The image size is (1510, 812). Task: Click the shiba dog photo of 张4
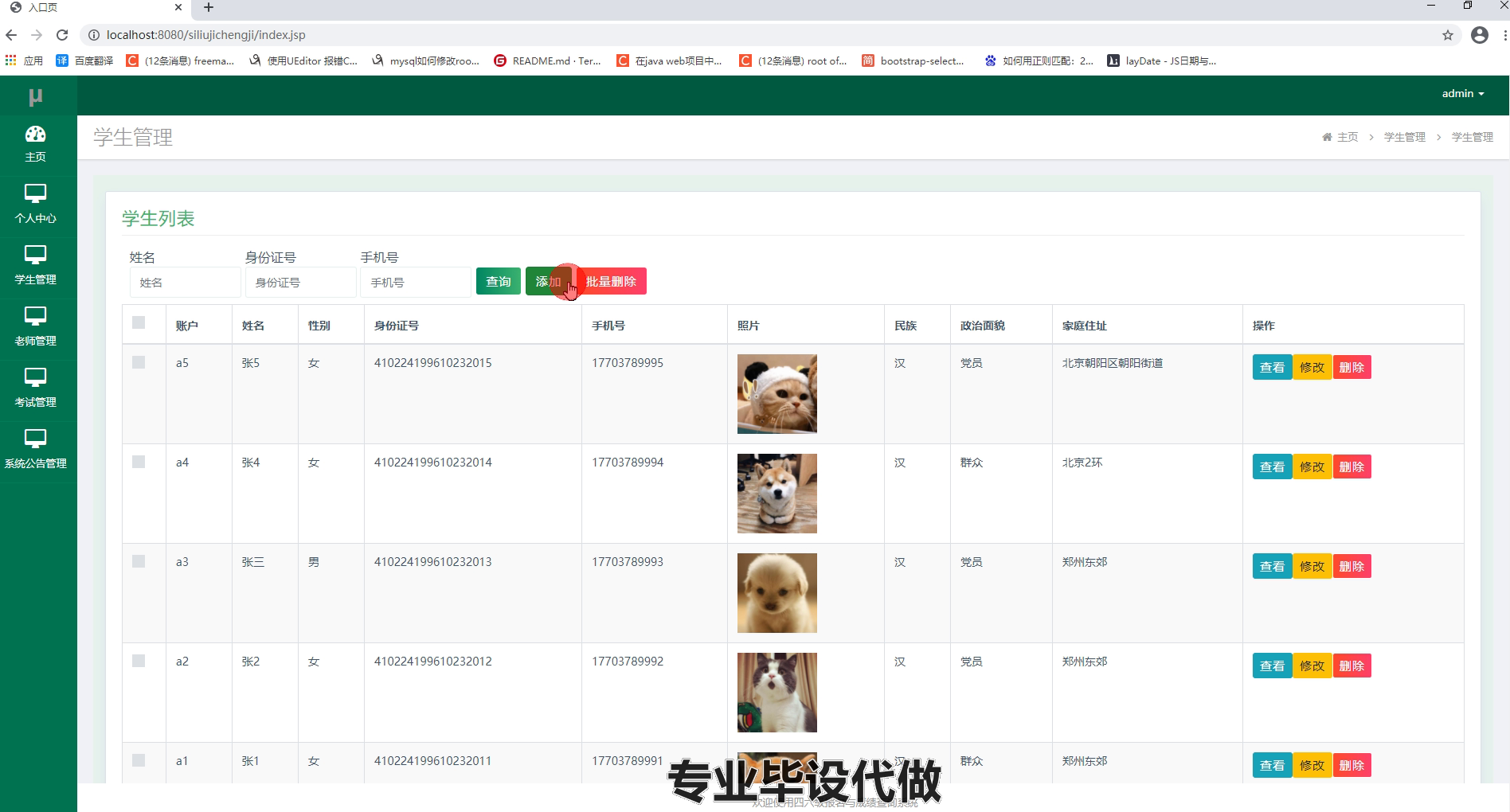[x=777, y=493]
